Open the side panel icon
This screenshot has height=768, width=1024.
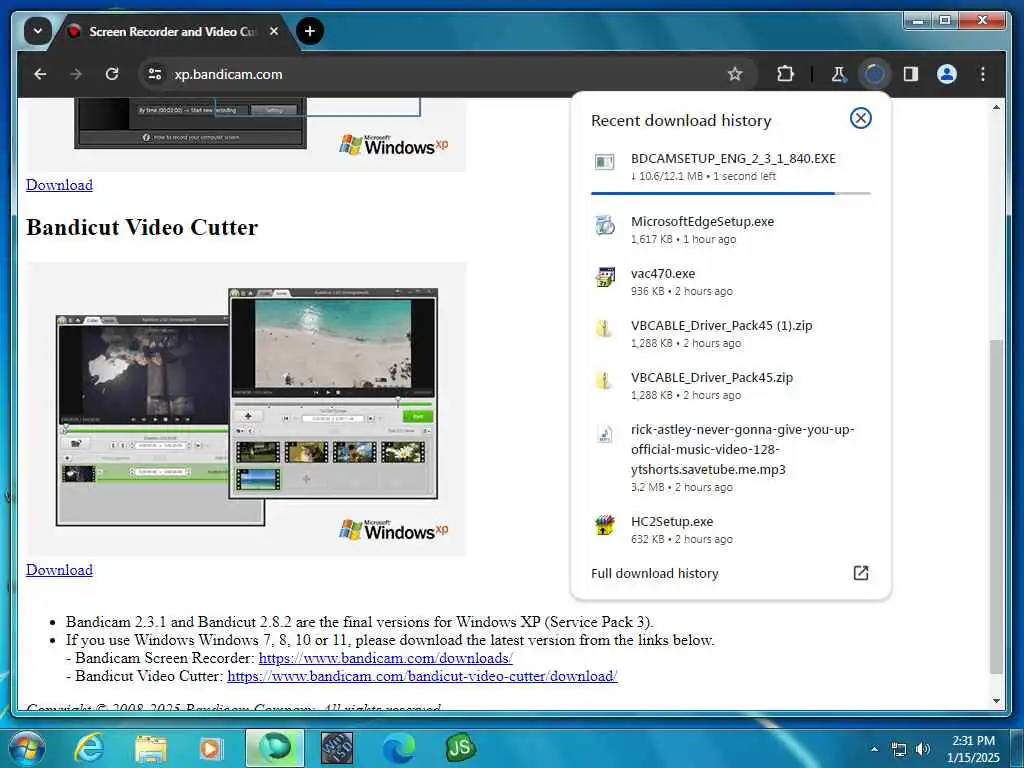pyautogui.click(x=910, y=74)
